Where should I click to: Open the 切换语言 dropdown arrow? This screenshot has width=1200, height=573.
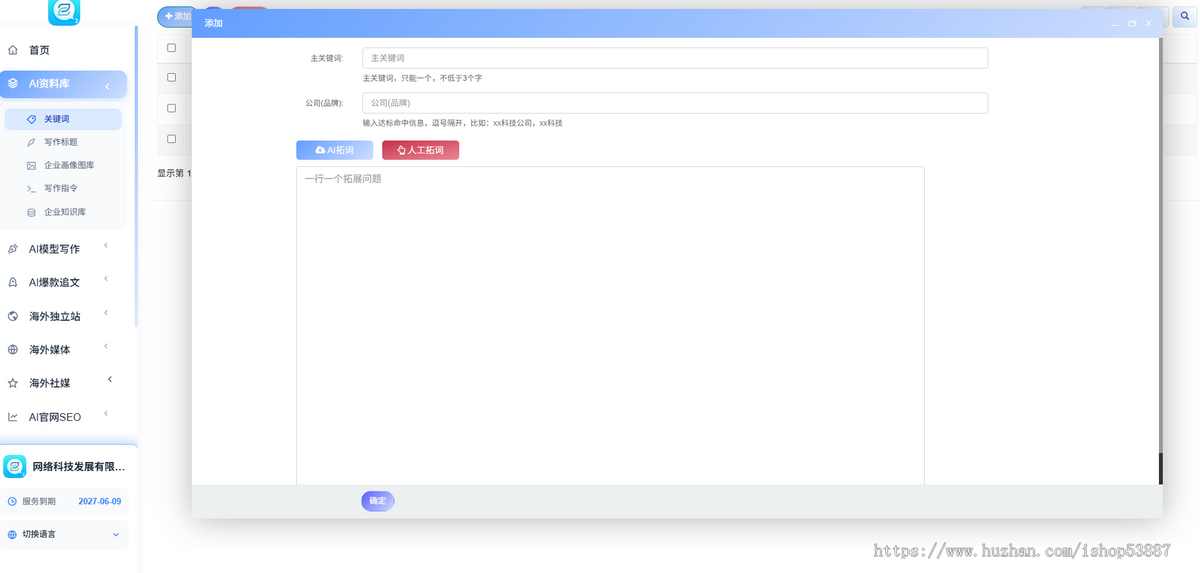coord(116,535)
